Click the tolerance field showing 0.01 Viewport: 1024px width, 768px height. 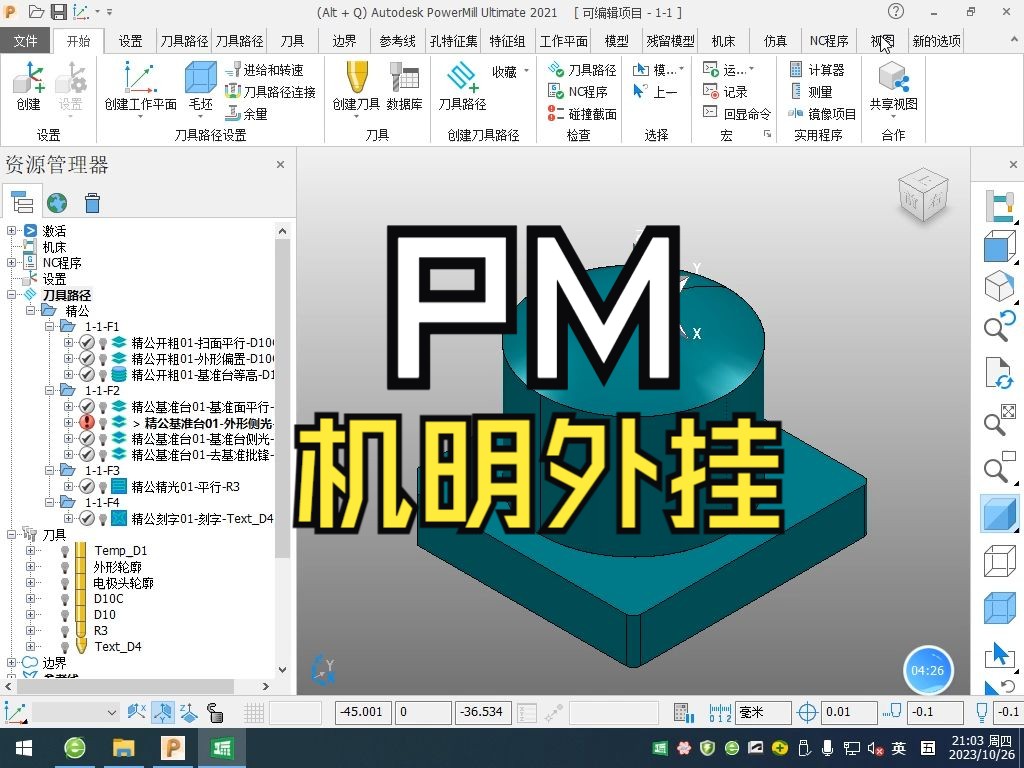(x=849, y=712)
